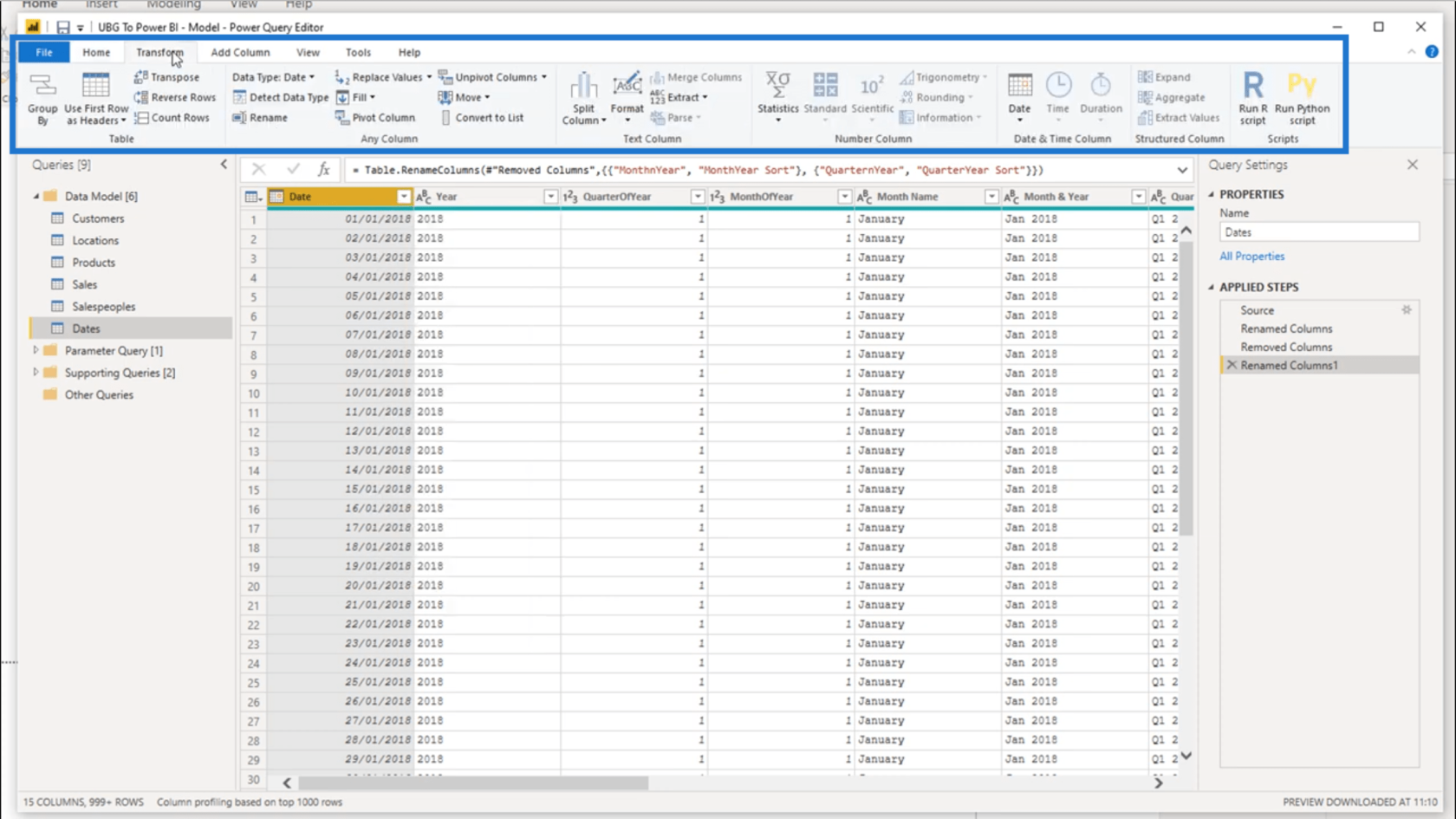The width and height of the screenshot is (1456, 819).
Task: Collapse the Data Model folder
Action: tap(36, 197)
